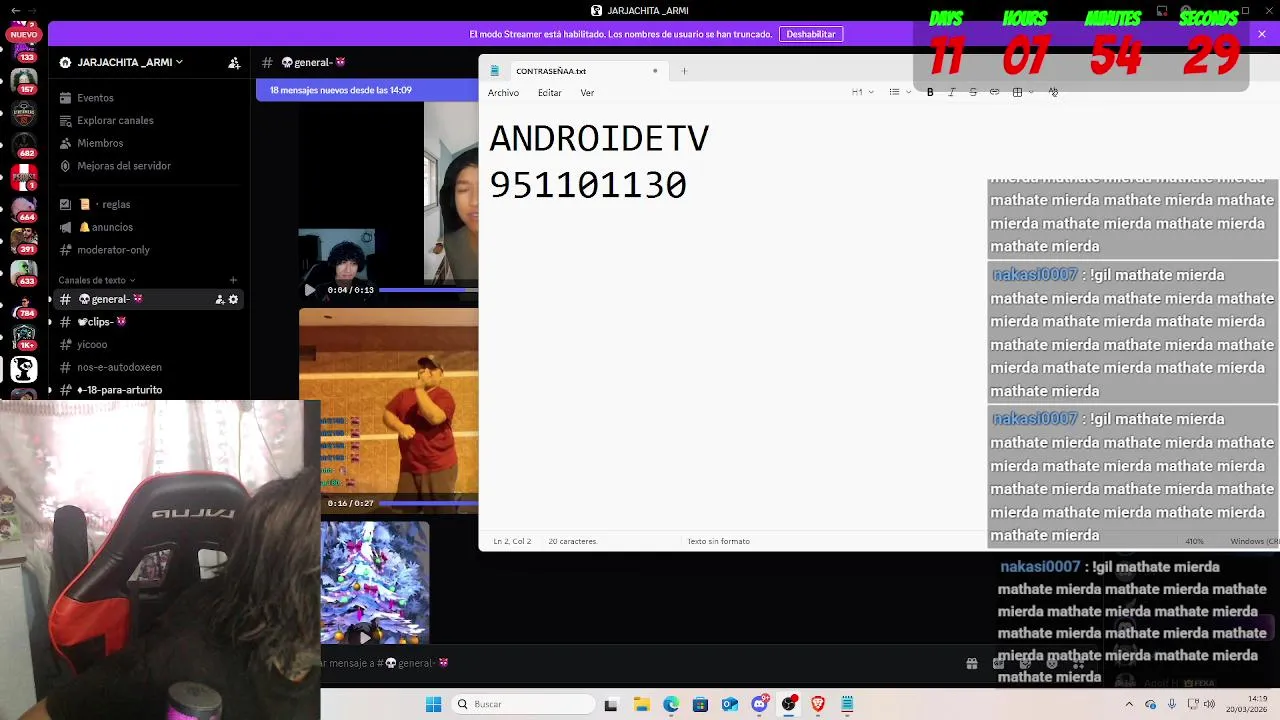The image size is (1280, 720).
Task: Show hidden system tray icons
Action: (1130, 704)
